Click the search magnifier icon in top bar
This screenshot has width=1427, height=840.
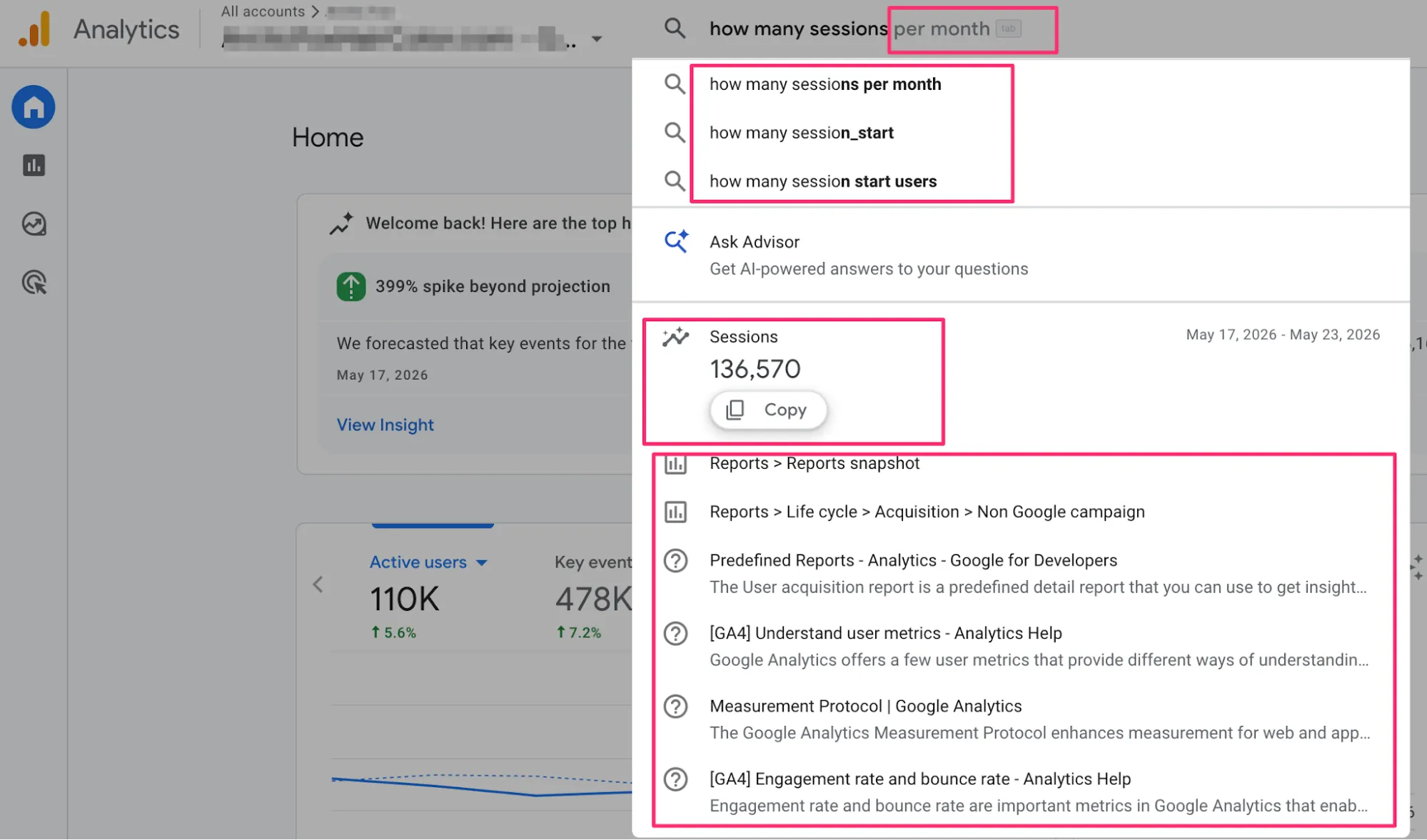tap(675, 29)
